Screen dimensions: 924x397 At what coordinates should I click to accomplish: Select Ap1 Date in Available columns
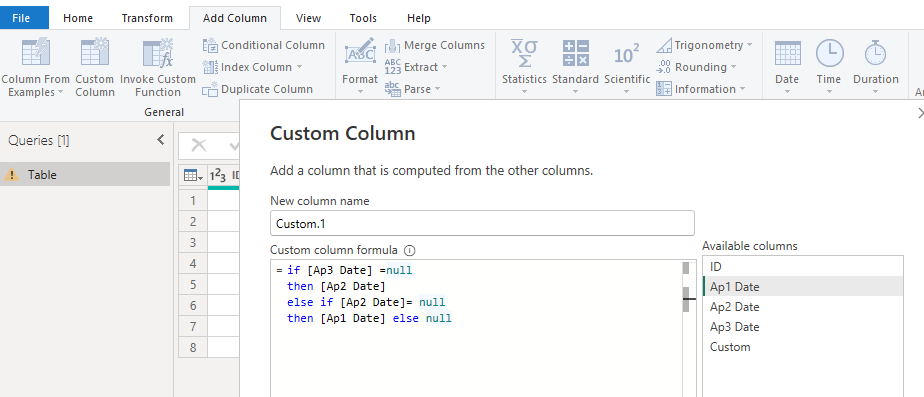[803, 287]
